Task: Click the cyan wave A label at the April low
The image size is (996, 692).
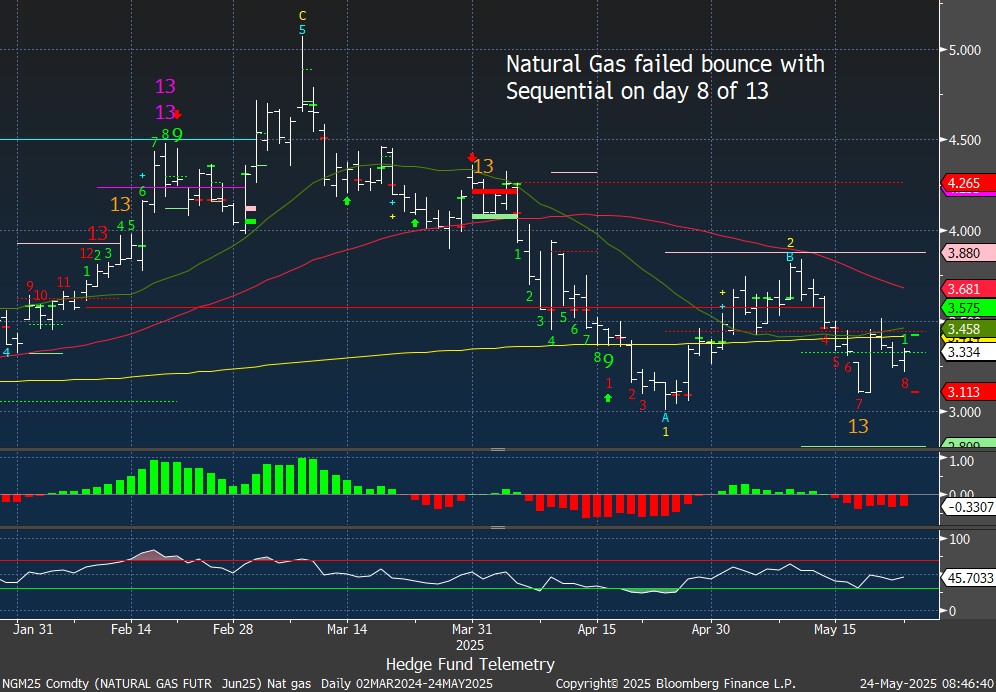Action: pyautogui.click(x=666, y=417)
